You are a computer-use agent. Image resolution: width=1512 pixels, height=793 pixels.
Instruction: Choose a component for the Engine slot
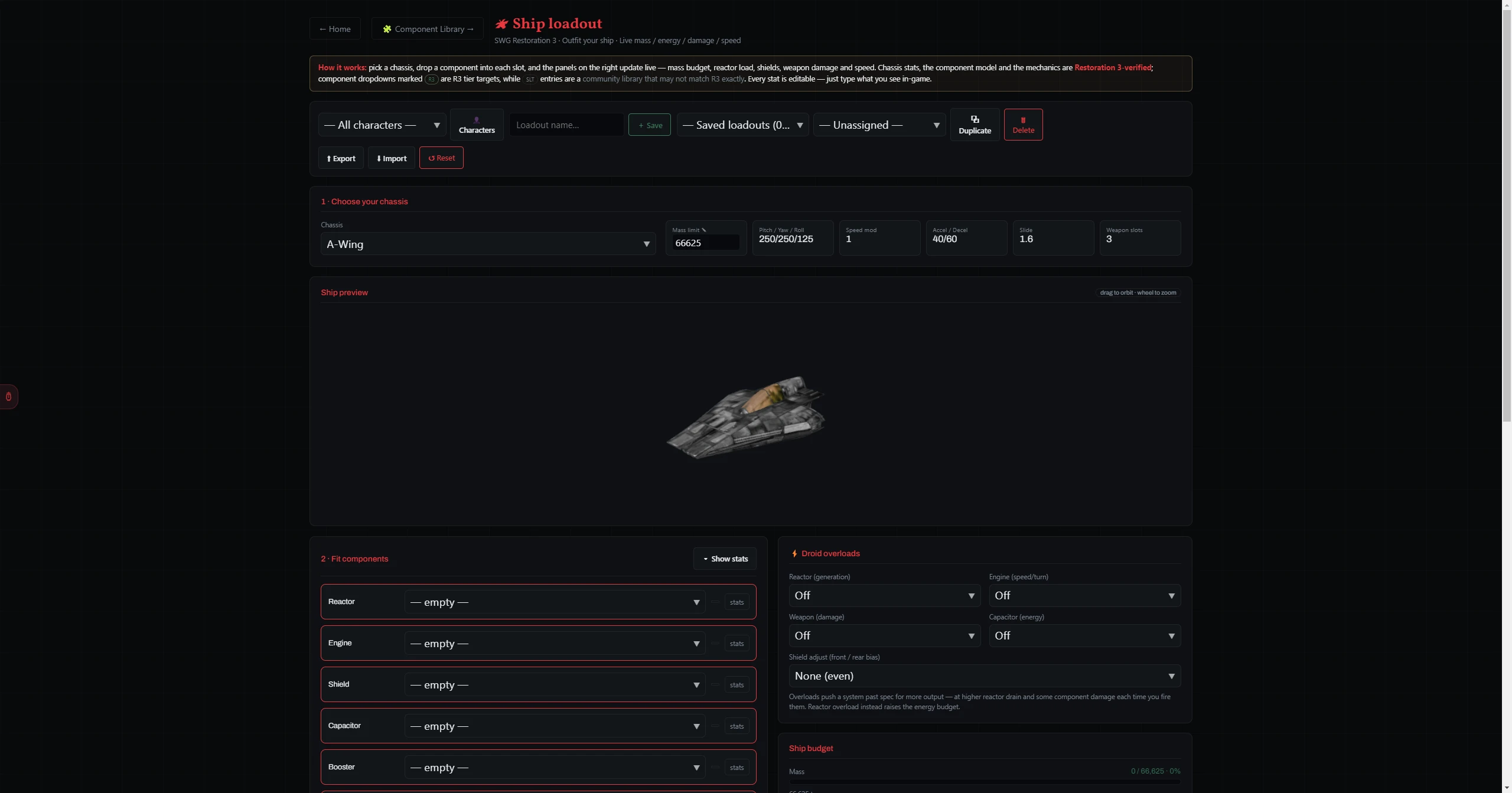pyautogui.click(x=555, y=644)
